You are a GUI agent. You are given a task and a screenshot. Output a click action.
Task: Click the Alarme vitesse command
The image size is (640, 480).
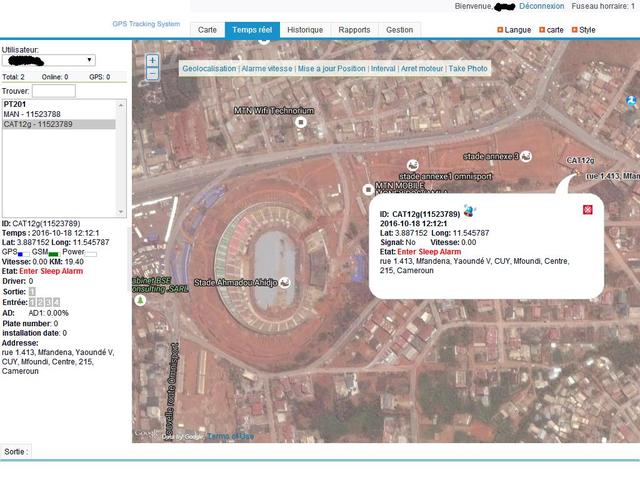tap(267, 69)
